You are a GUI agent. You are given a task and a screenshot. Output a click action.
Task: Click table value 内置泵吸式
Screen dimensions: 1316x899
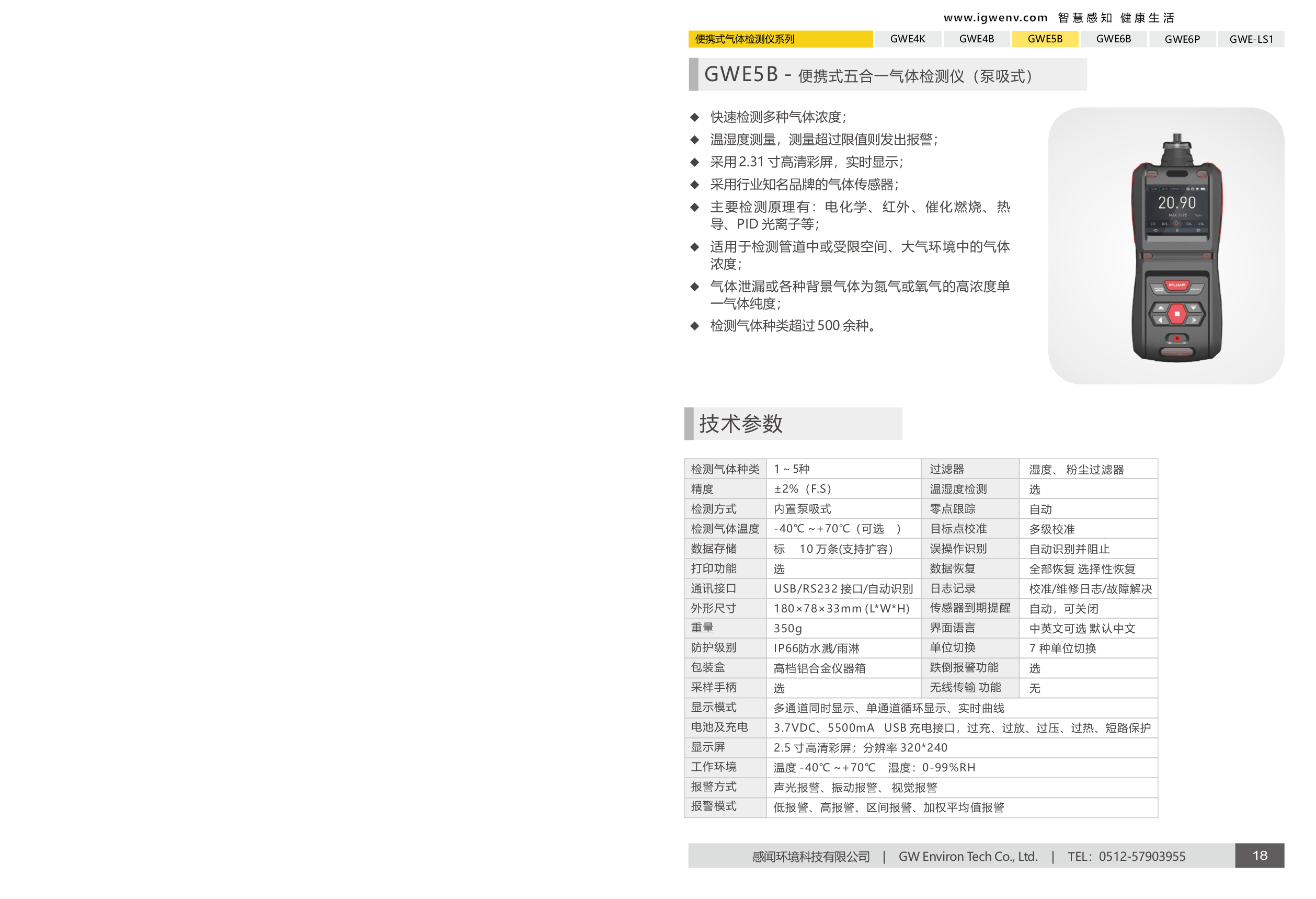pos(803,509)
